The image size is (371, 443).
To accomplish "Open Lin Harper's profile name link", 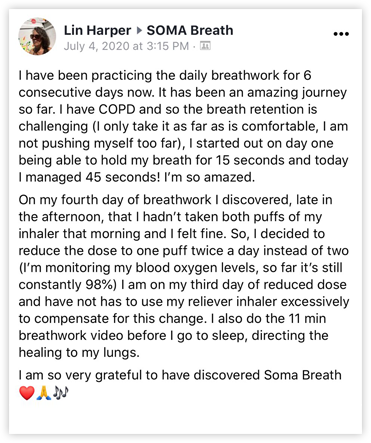I will 97,30.
